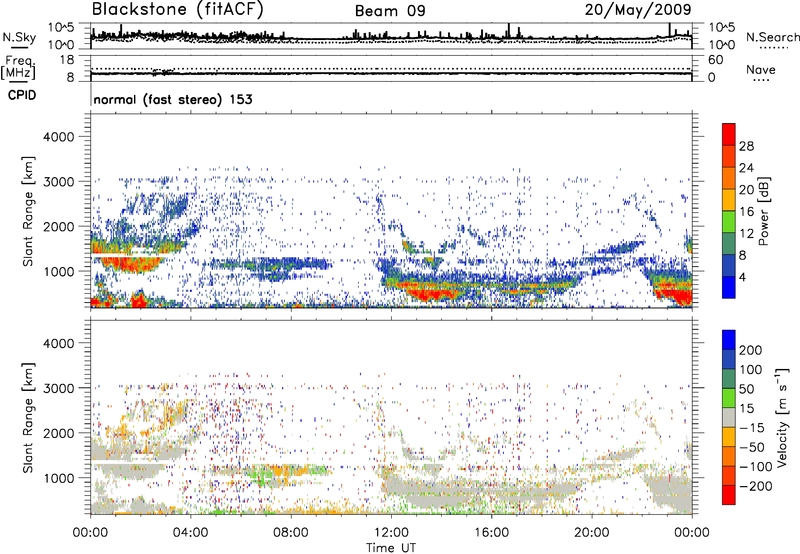Click 'Slant Range [km]' label of velocity panel

tap(28, 418)
